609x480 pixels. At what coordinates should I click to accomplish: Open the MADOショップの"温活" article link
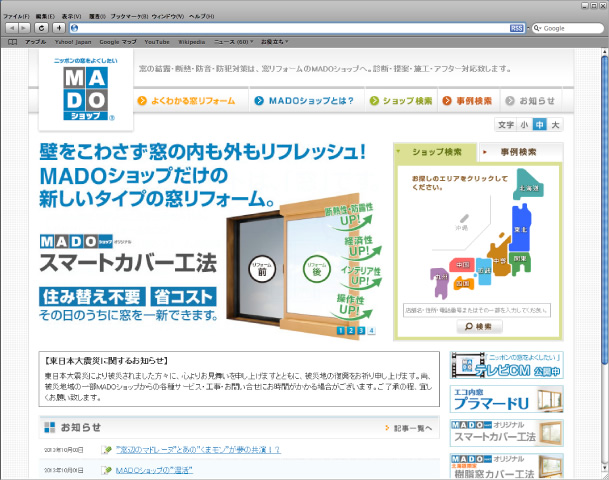[154, 470]
